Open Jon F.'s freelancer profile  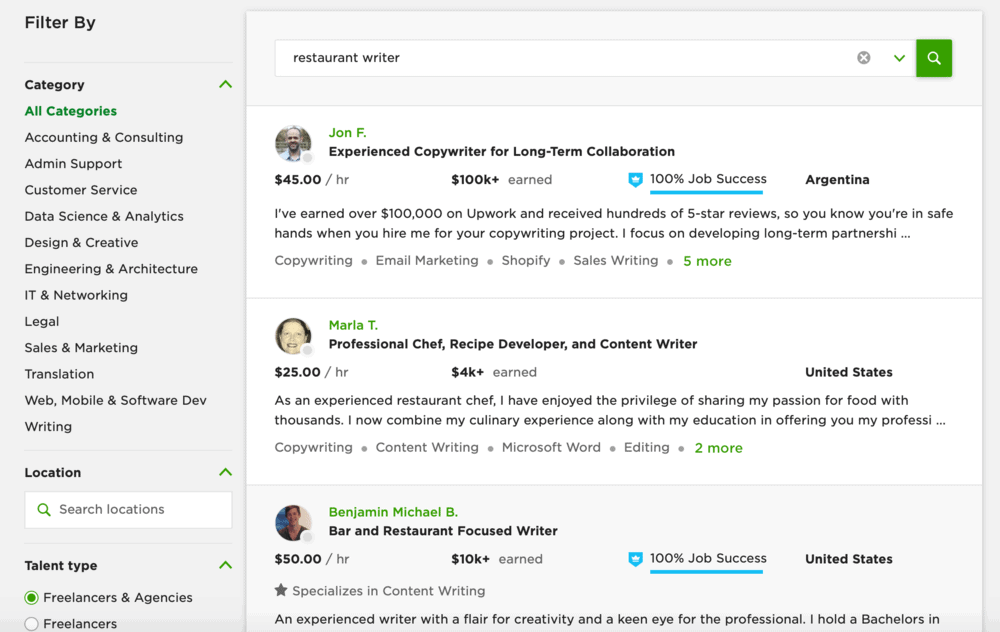tap(347, 132)
